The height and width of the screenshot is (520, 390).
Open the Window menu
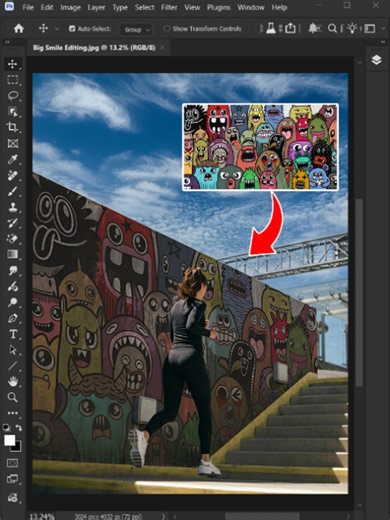point(251,7)
